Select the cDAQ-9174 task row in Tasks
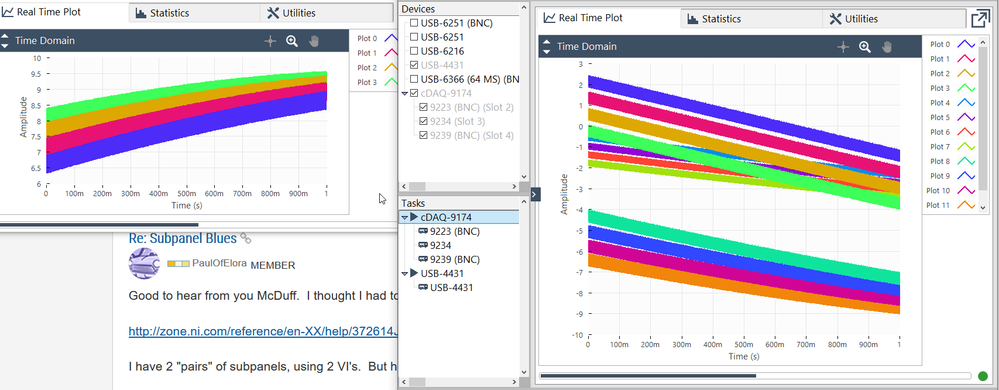The width and height of the screenshot is (999, 390). click(459, 217)
